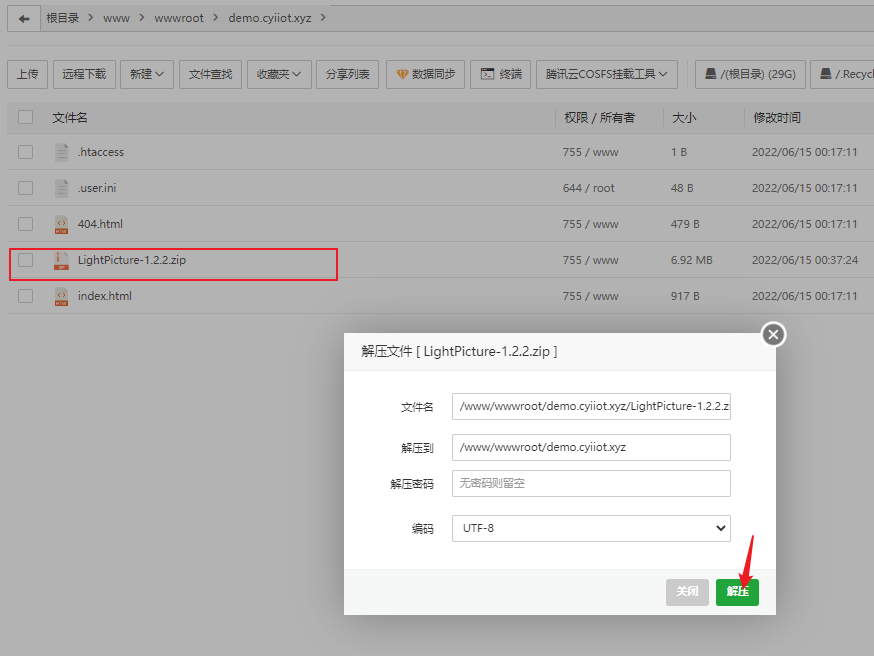Check the box for .user.ini

pos(26,188)
